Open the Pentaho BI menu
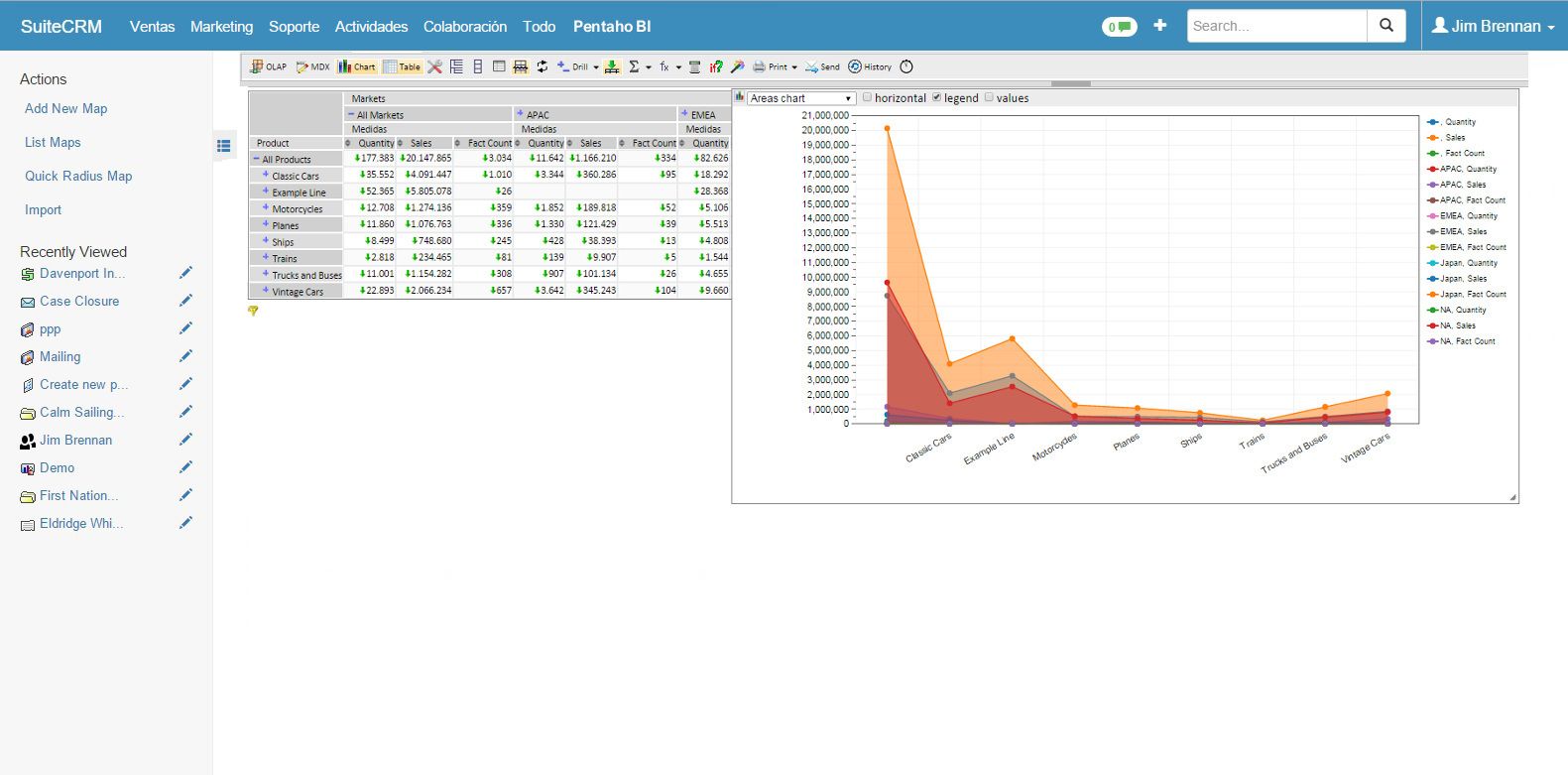This screenshot has width=1568, height=775. (612, 26)
